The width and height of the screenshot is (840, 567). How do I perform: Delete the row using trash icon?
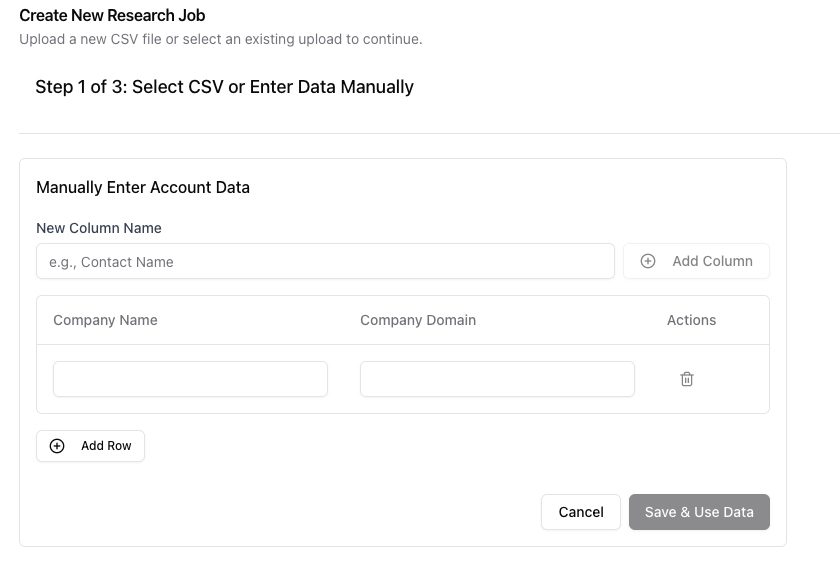687,379
